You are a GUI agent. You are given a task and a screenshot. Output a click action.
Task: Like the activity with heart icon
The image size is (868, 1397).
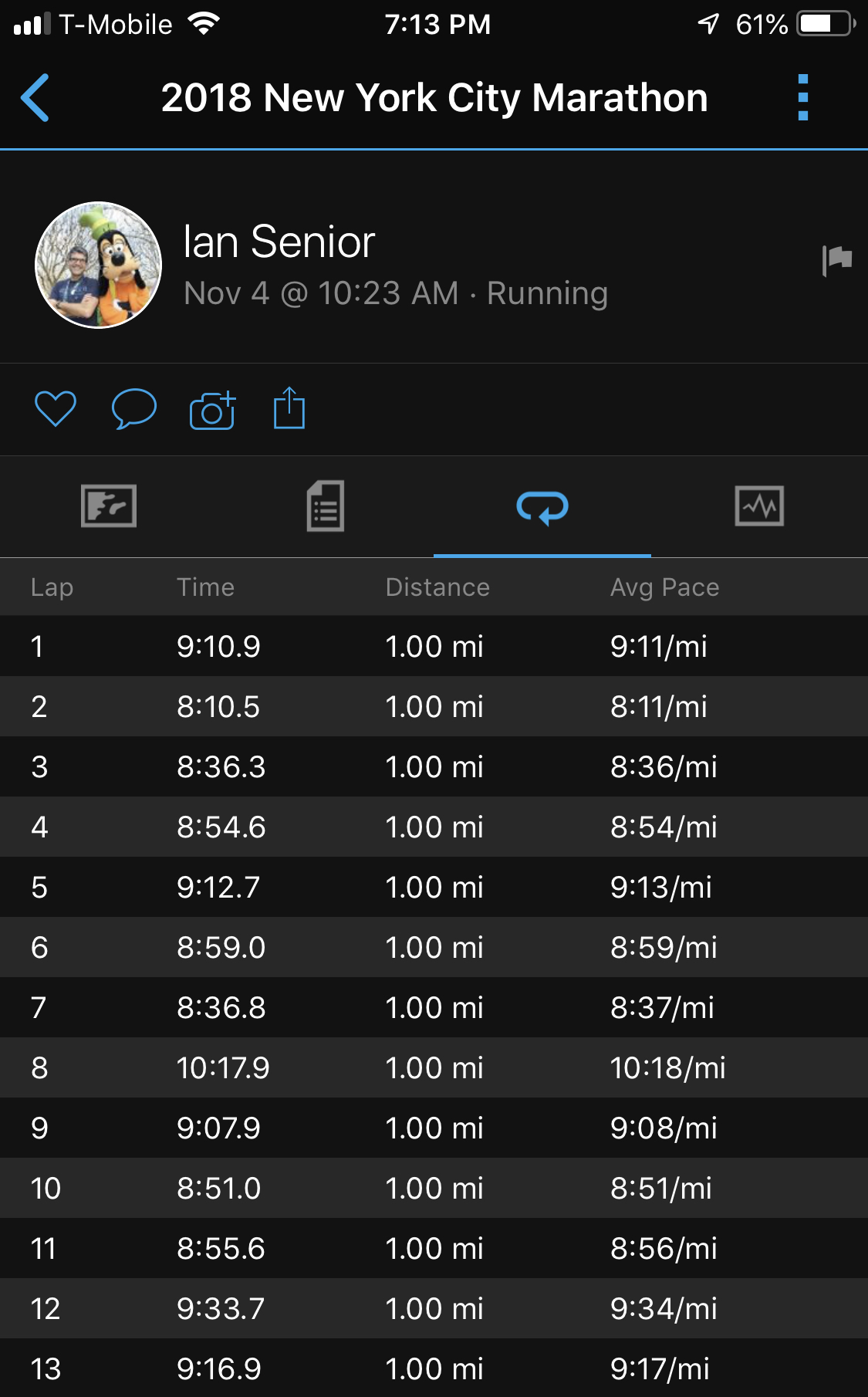(x=56, y=409)
